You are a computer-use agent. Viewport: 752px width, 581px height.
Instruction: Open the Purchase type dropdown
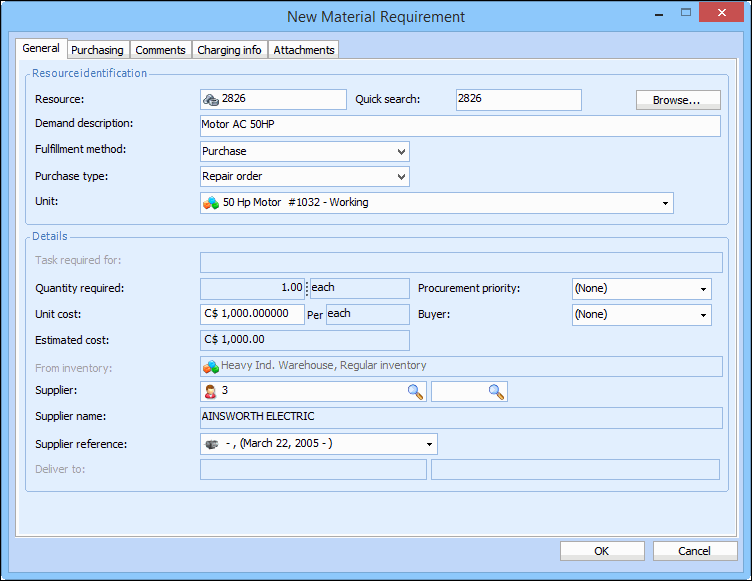401,177
